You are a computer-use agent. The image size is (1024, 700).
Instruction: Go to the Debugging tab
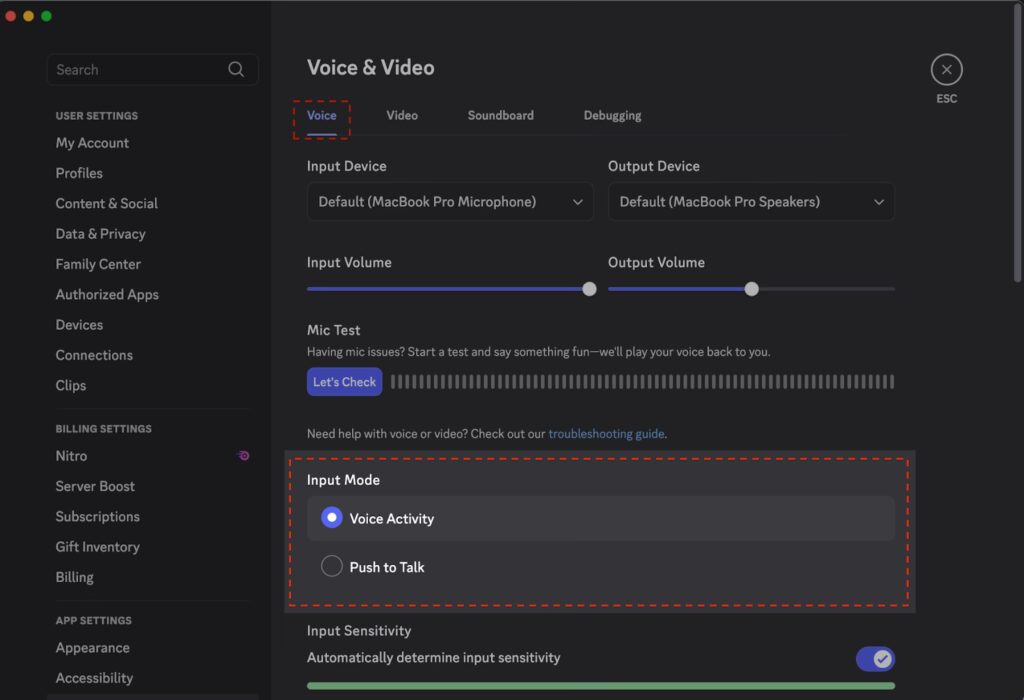[612, 115]
